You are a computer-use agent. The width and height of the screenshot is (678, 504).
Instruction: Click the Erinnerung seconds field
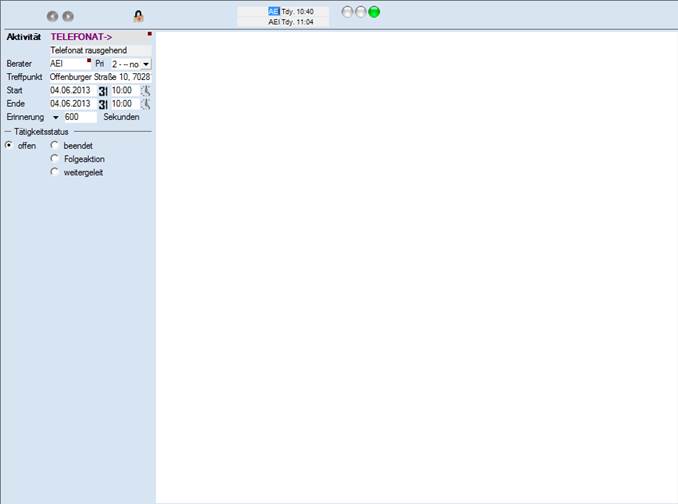pos(79,117)
